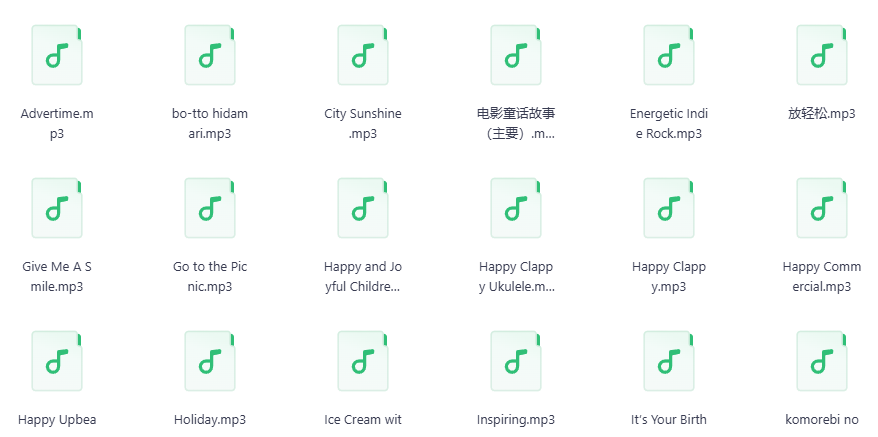Select the Advertime.mp3 music file icon
The height and width of the screenshot is (437, 878).
coord(57,55)
